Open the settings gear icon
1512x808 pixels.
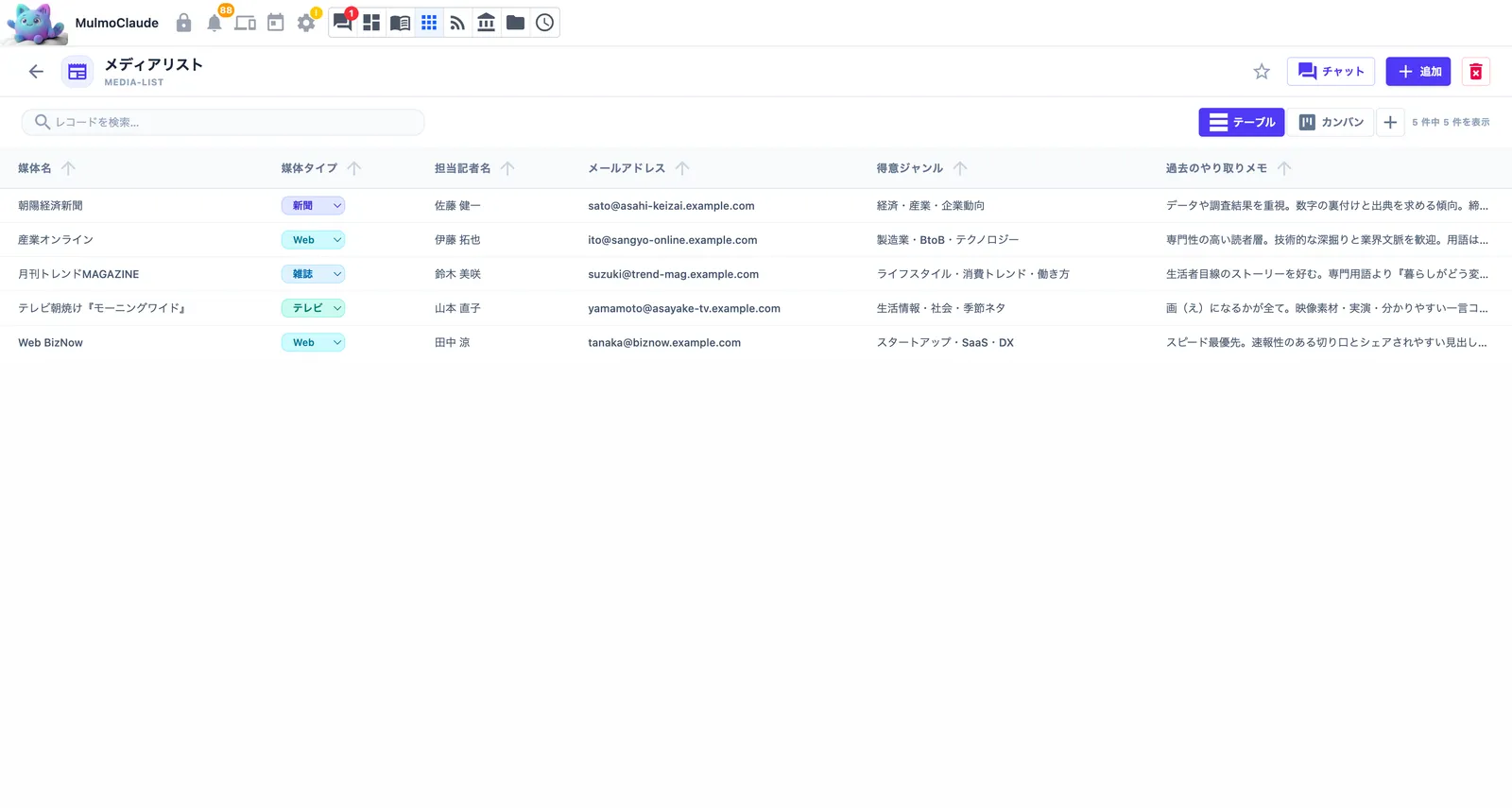(x=306, y=23)
